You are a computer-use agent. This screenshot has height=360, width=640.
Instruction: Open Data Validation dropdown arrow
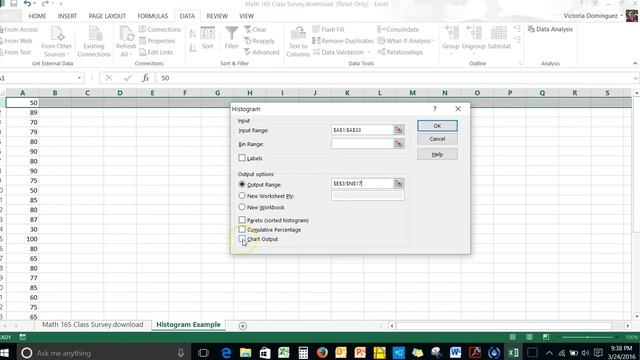369,52
